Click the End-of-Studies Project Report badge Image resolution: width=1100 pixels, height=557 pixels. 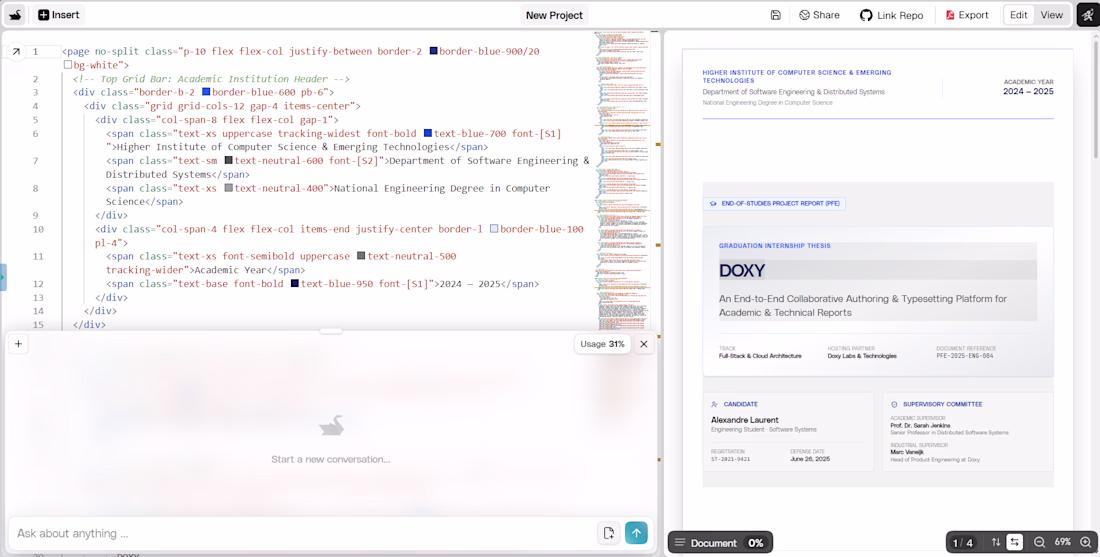coord(774,203)
